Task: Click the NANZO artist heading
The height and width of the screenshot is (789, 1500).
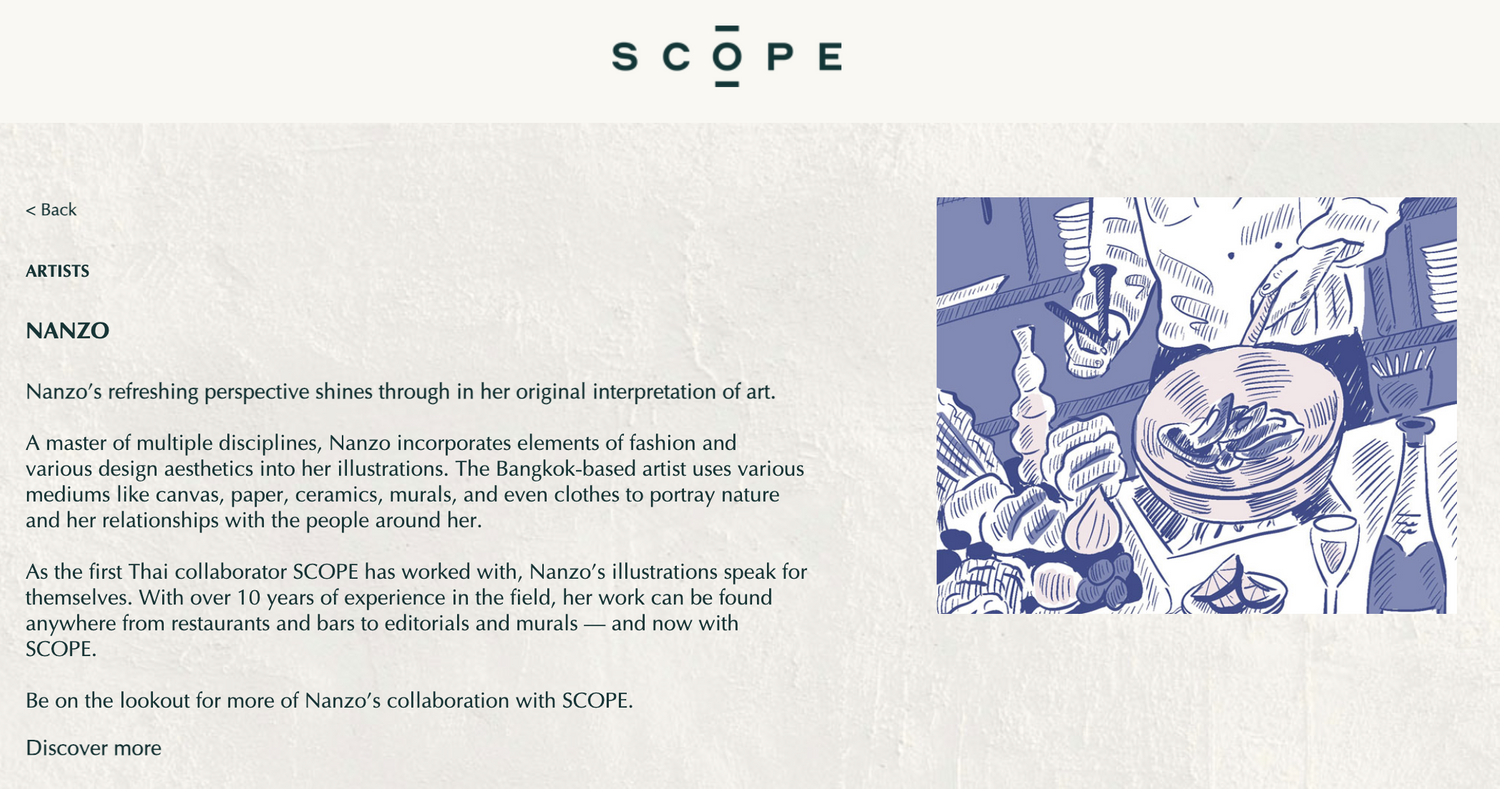Action: click(67, 331)
